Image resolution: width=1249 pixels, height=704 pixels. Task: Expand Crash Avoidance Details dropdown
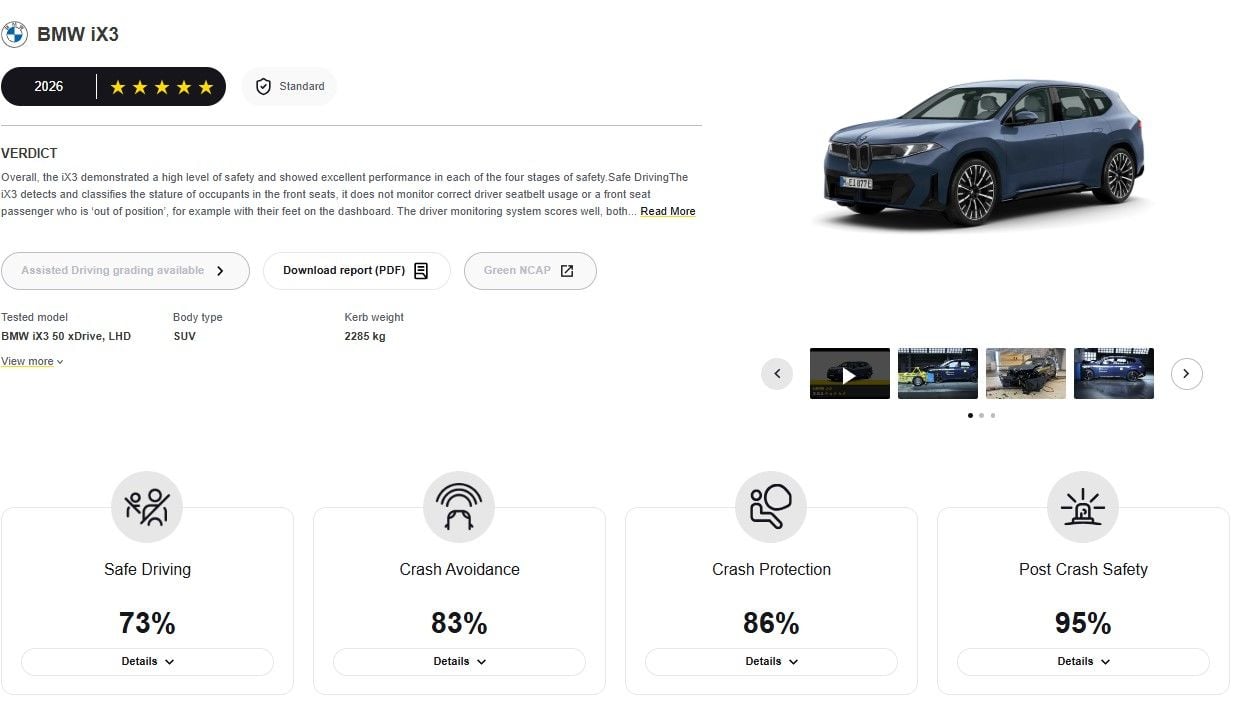(459, 661)
